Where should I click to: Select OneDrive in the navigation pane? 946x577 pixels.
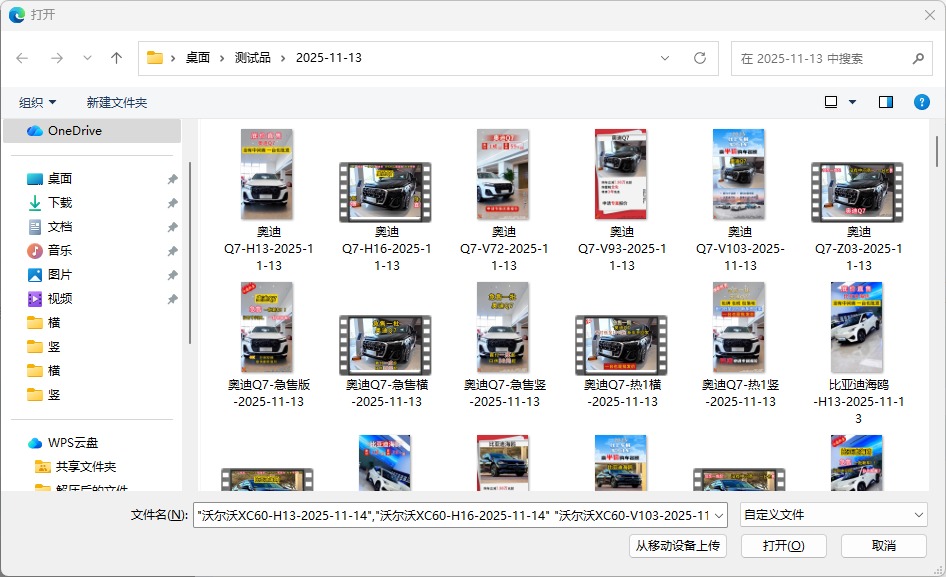[92, 130]
